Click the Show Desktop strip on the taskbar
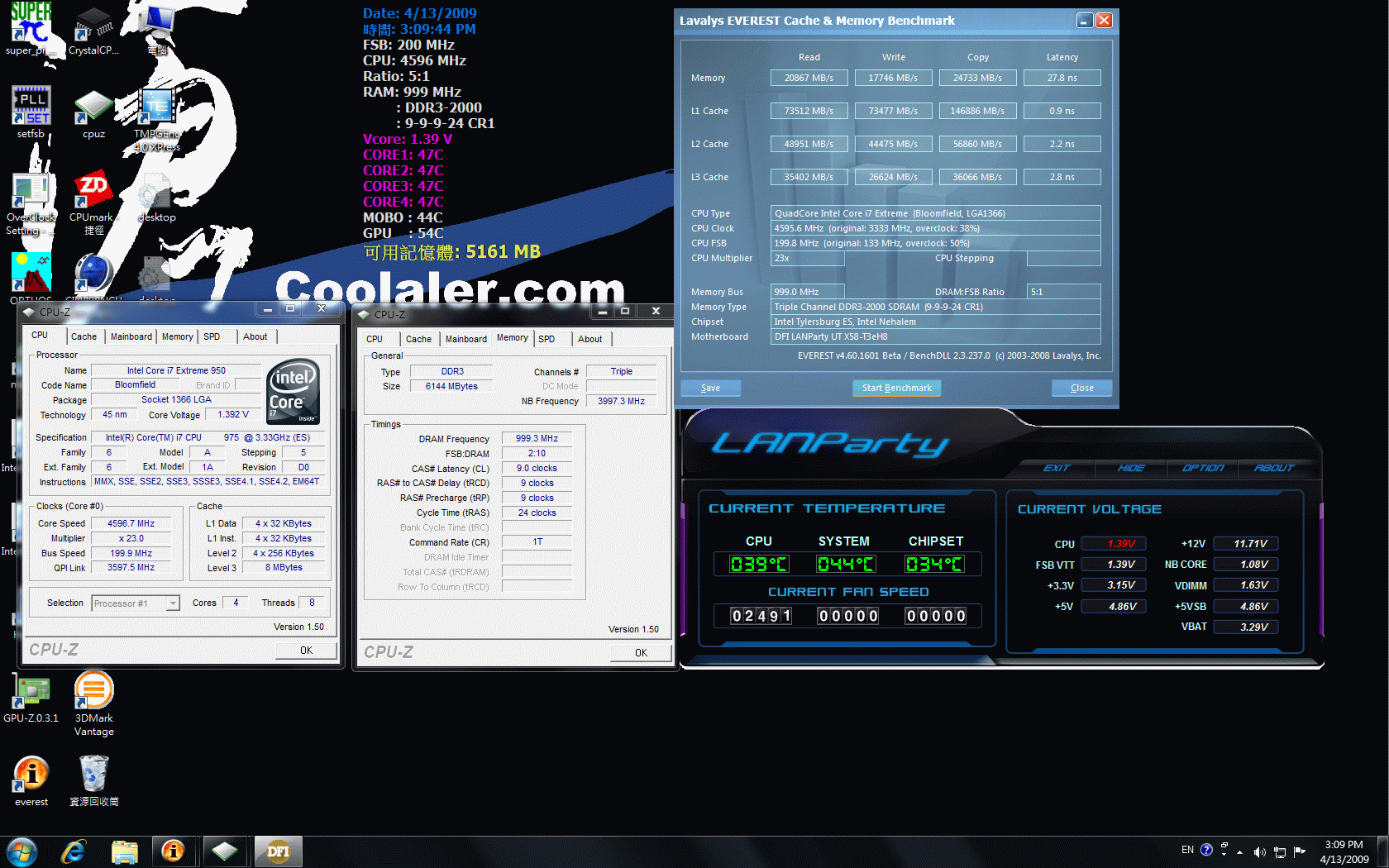Viewport: 1389px width, 868px height. pyautogui.click(x=1383, y=851)
